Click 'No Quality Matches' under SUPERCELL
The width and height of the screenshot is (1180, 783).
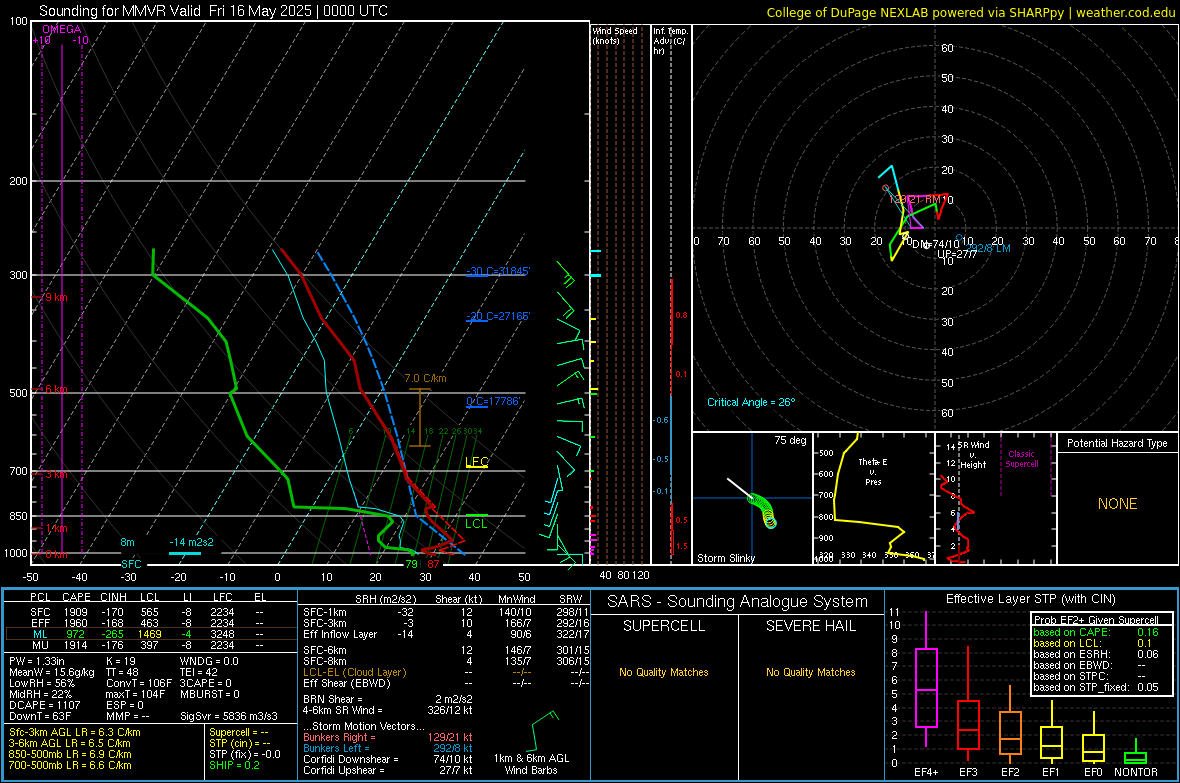[x=664, y=672]
